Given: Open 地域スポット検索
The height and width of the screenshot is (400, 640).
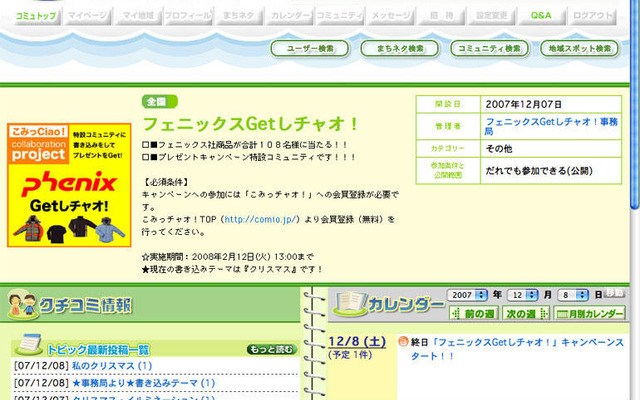Looking at the screenshot, I should pos(580,49).
